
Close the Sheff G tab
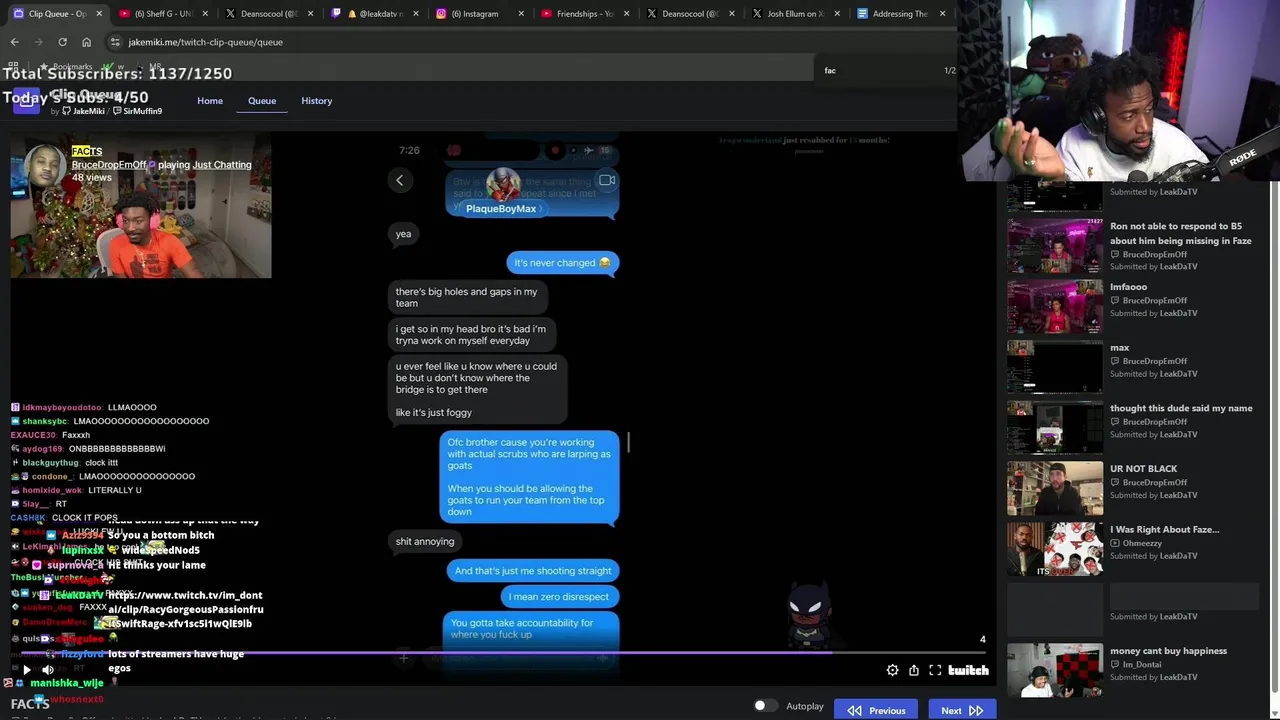click(x=206, y=14)
